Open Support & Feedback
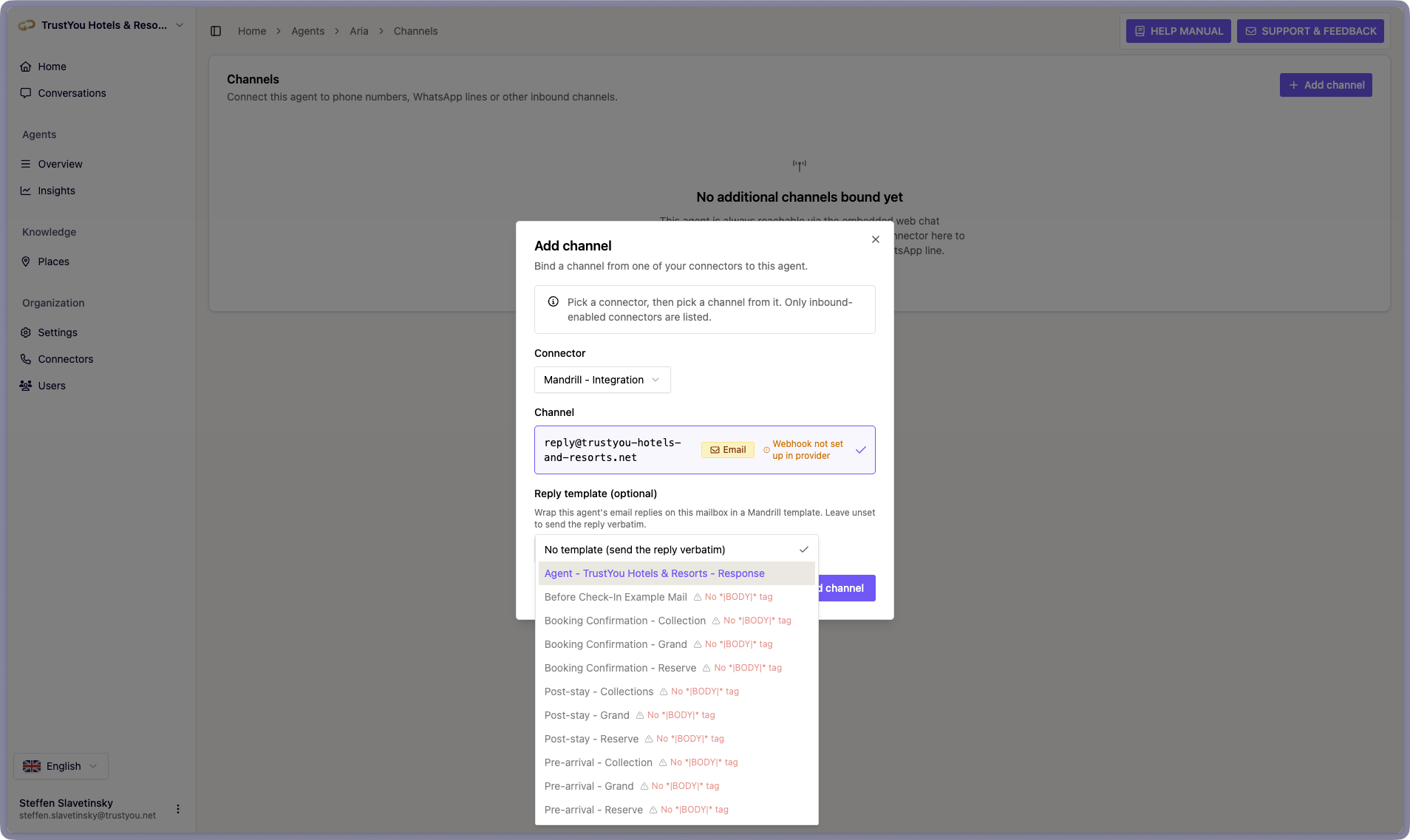This screenshot has width=1410, height=840. tap(1310, 31)
